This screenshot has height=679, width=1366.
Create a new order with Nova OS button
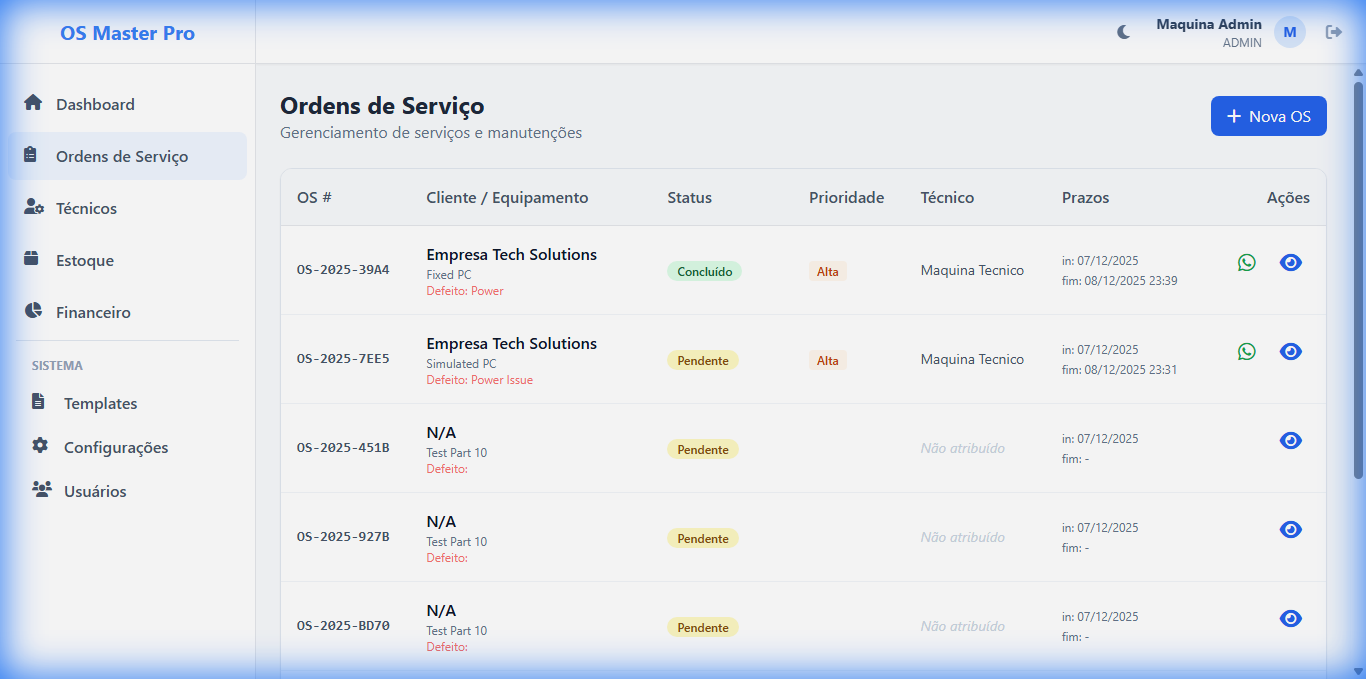[1268, 116]
